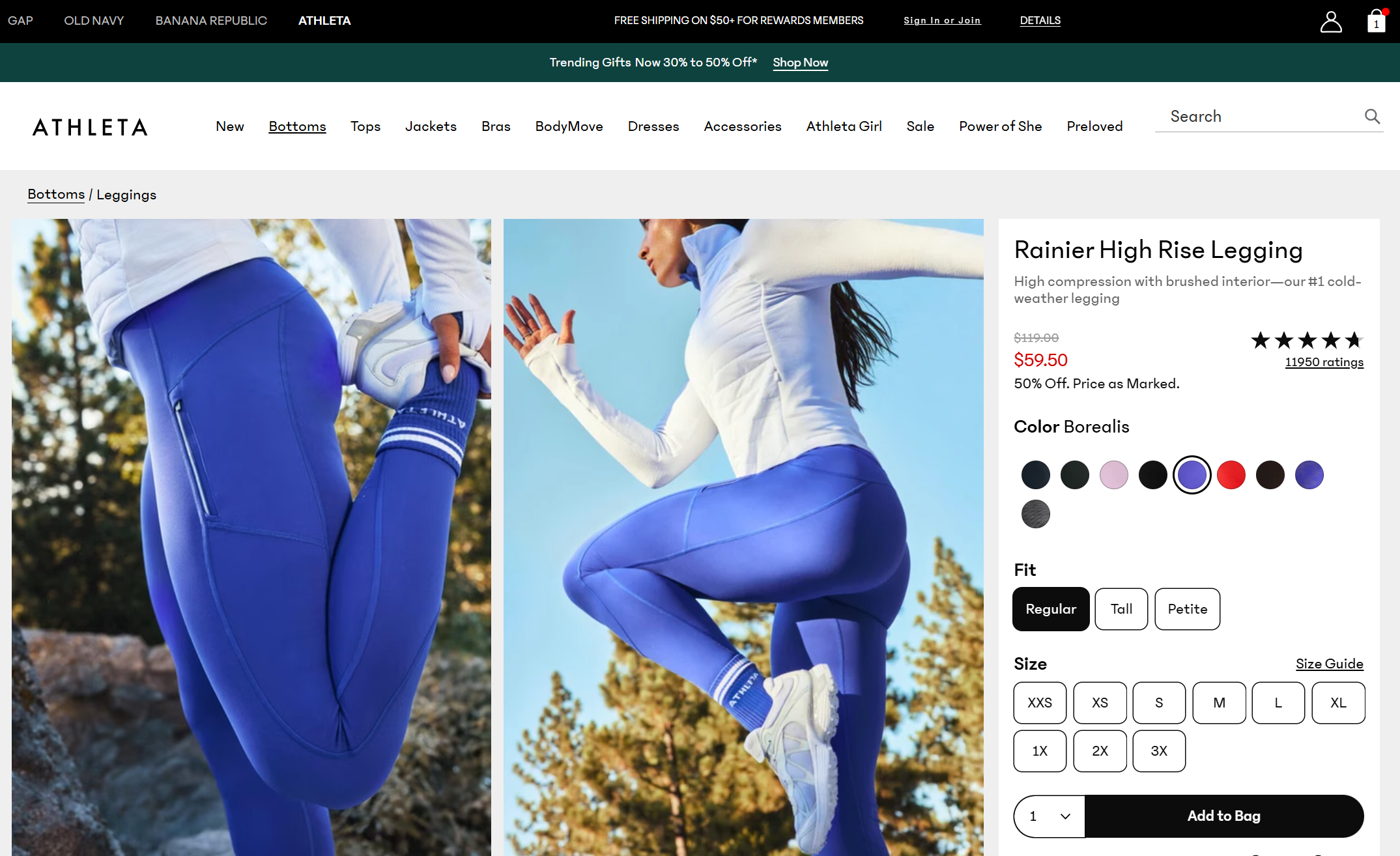The height and width of the screenshot is (856, 1400).
Task: Click the Add to Bag button
Action: coord(1223,816)
